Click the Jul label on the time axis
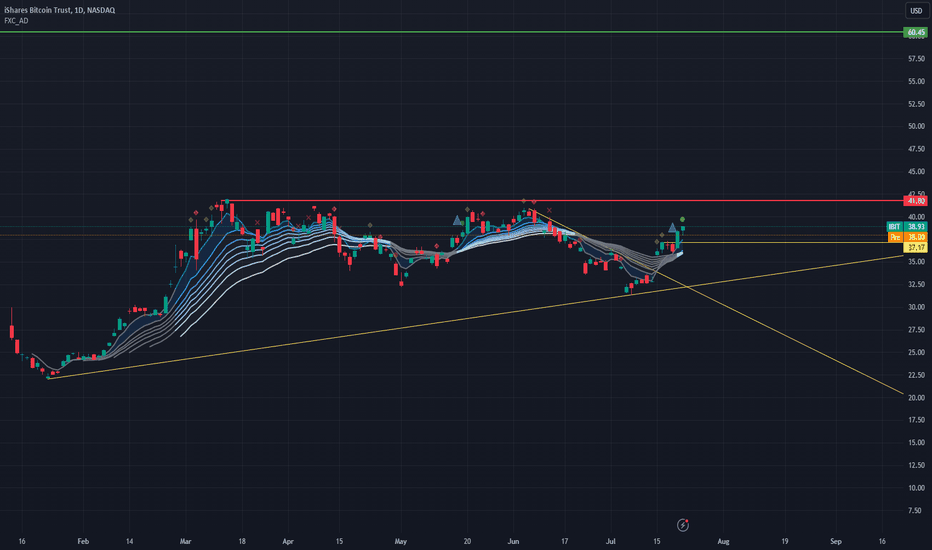The width and height of the screenshot is (932, 550). pos(610,542)
